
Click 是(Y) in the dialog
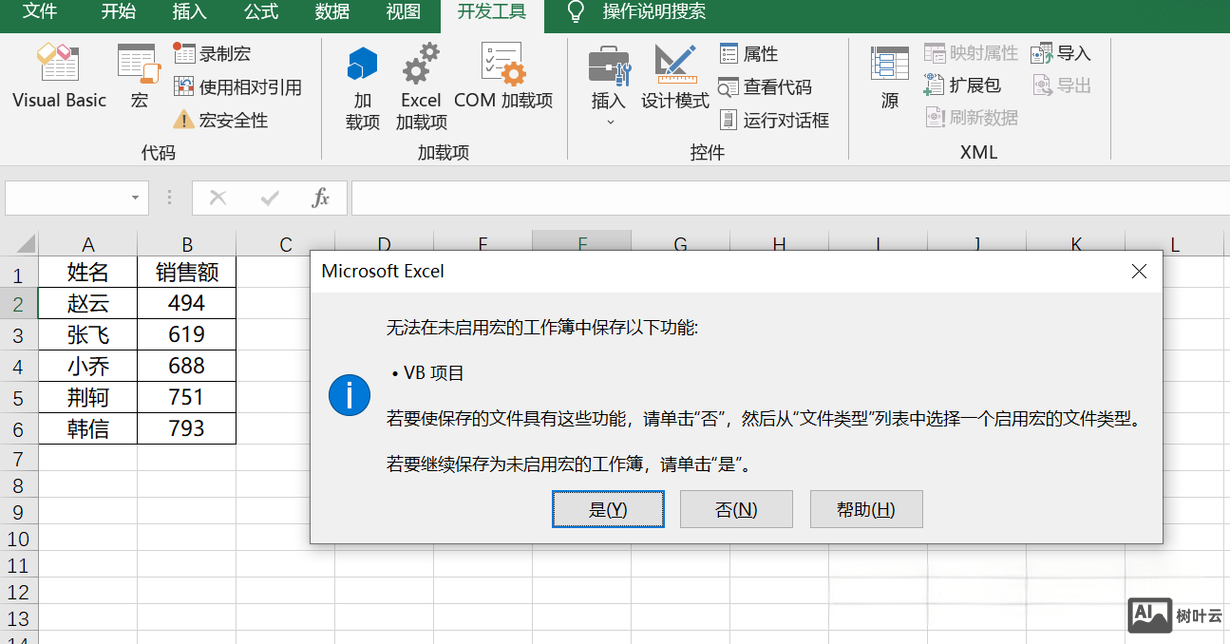pos(608,509)
